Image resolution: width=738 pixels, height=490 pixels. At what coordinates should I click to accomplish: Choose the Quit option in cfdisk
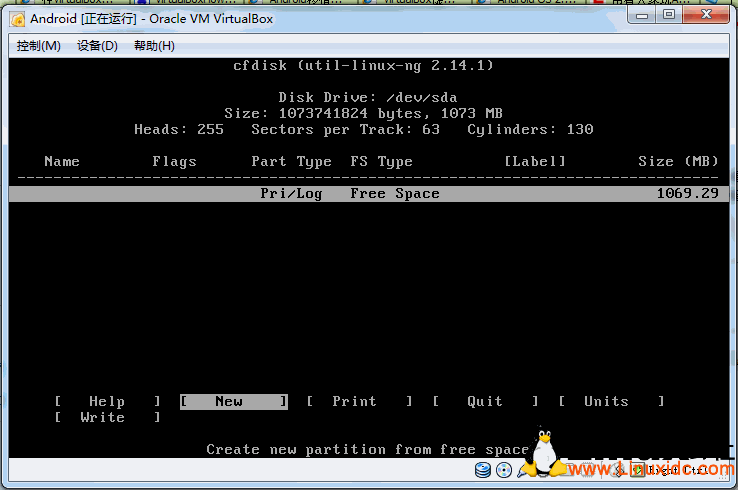point(485,401)
